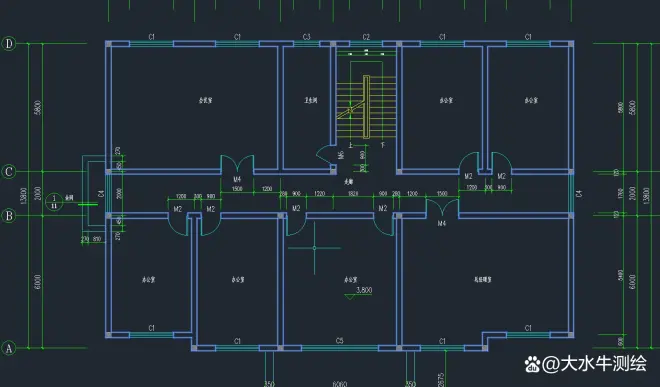The height and width of the screenshot is (387, 660).
Task: Click the 3.800 elevation text
Action: click(x=364, y=290)
